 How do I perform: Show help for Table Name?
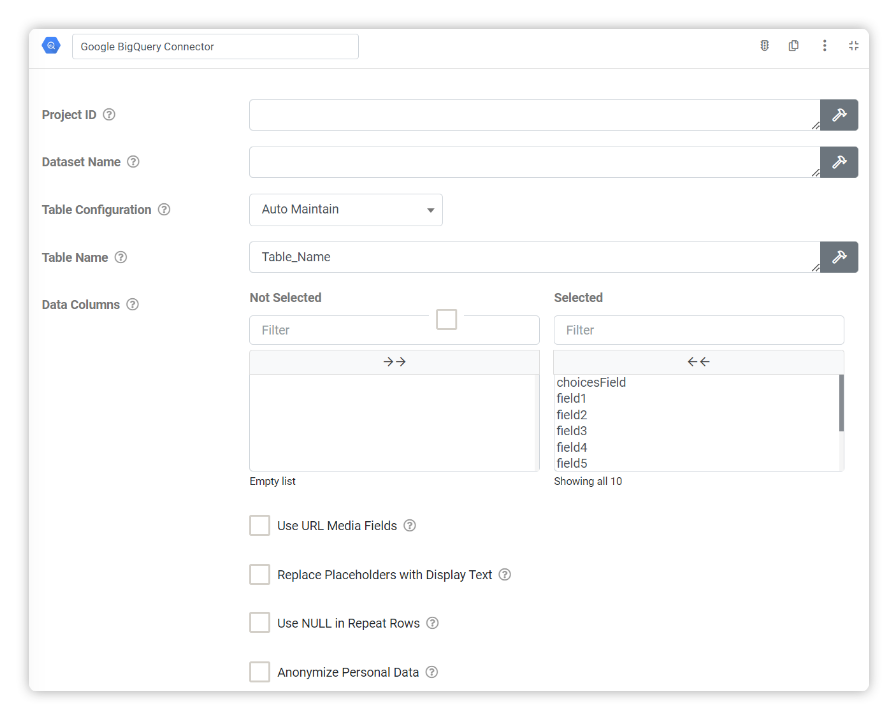click(x=121, y=257)
